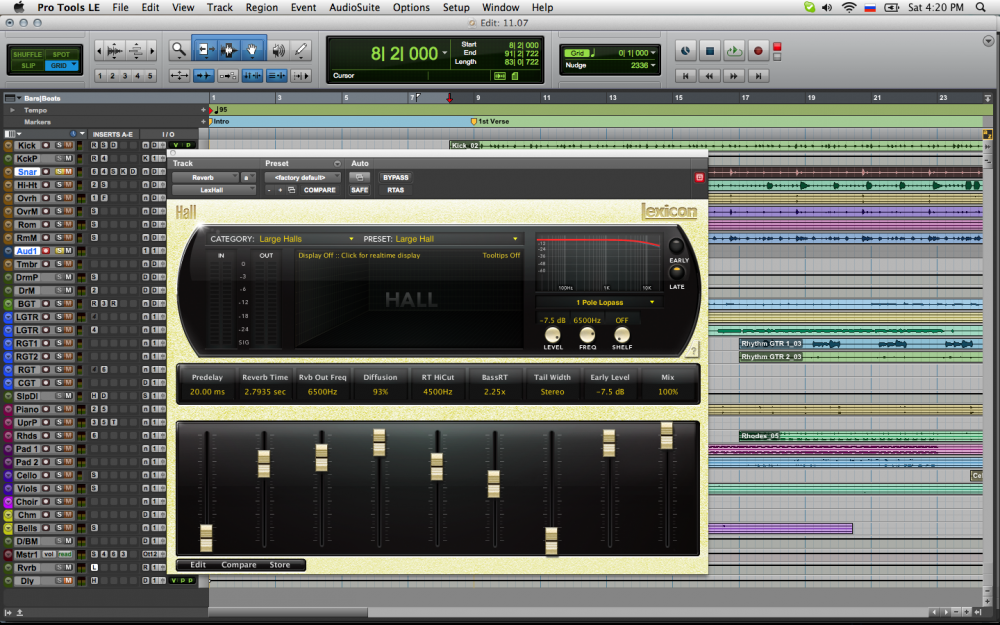Open the AudioSuite menu
The image size is (1000, 625).
(x=355, y=8)
